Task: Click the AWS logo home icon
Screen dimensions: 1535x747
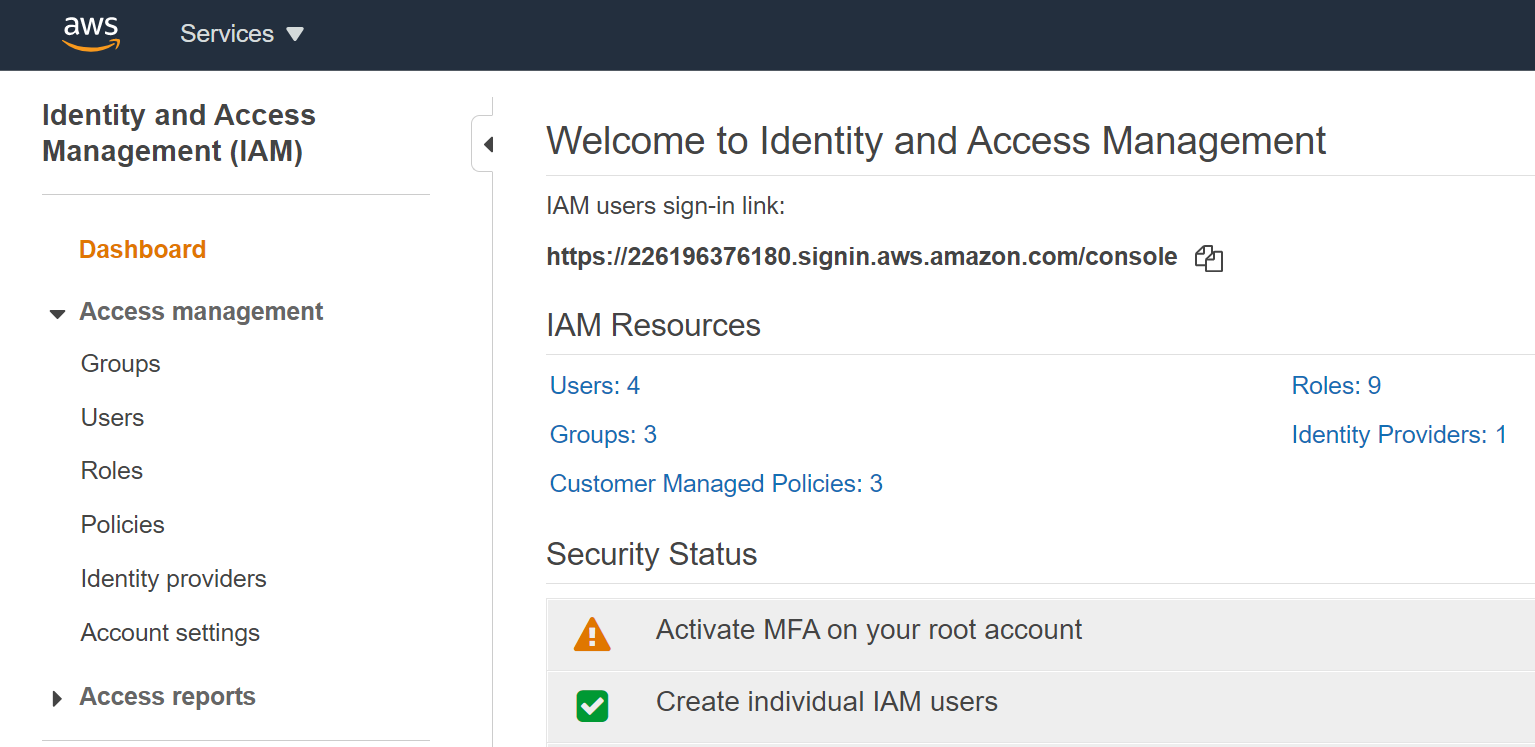Action: point(91,34)
